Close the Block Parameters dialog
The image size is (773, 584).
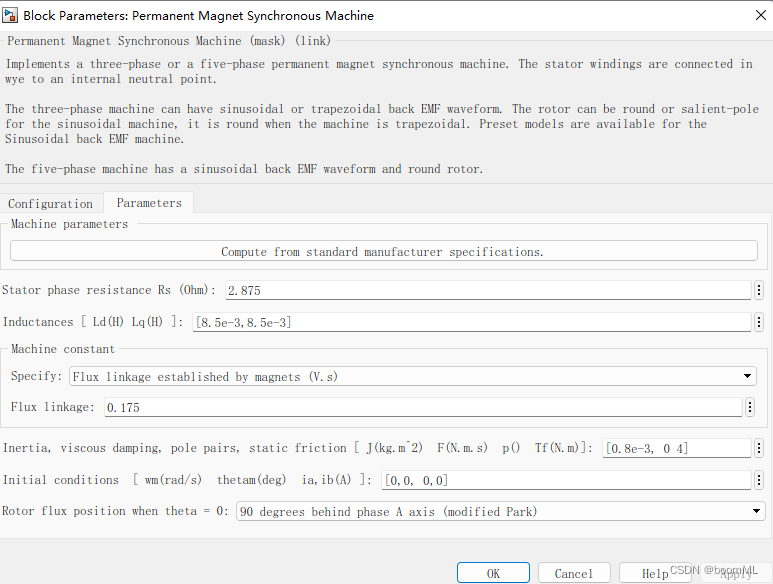click(761, 15)
